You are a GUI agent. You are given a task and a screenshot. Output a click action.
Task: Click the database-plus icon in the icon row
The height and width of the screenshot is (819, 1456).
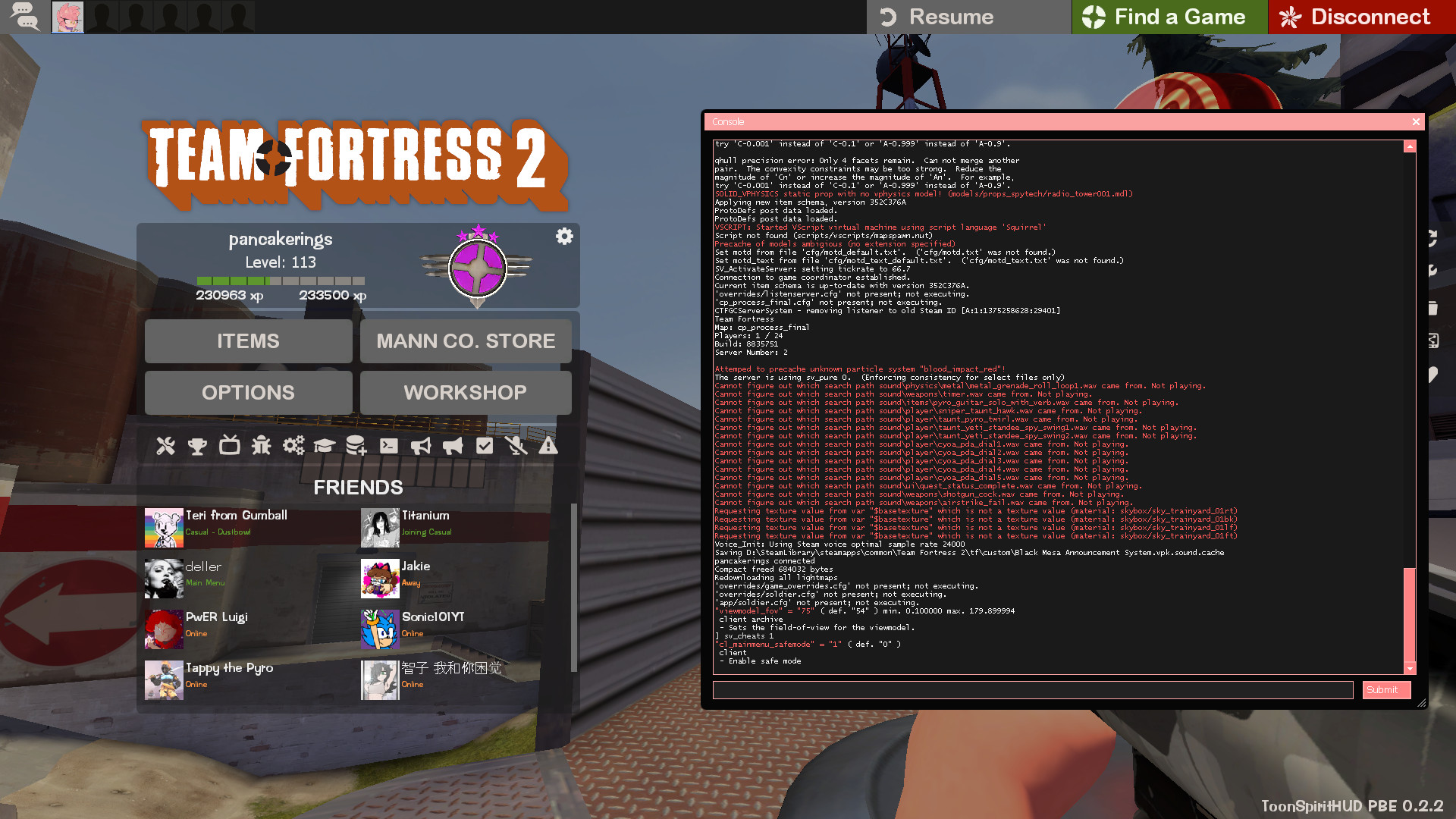356,446
